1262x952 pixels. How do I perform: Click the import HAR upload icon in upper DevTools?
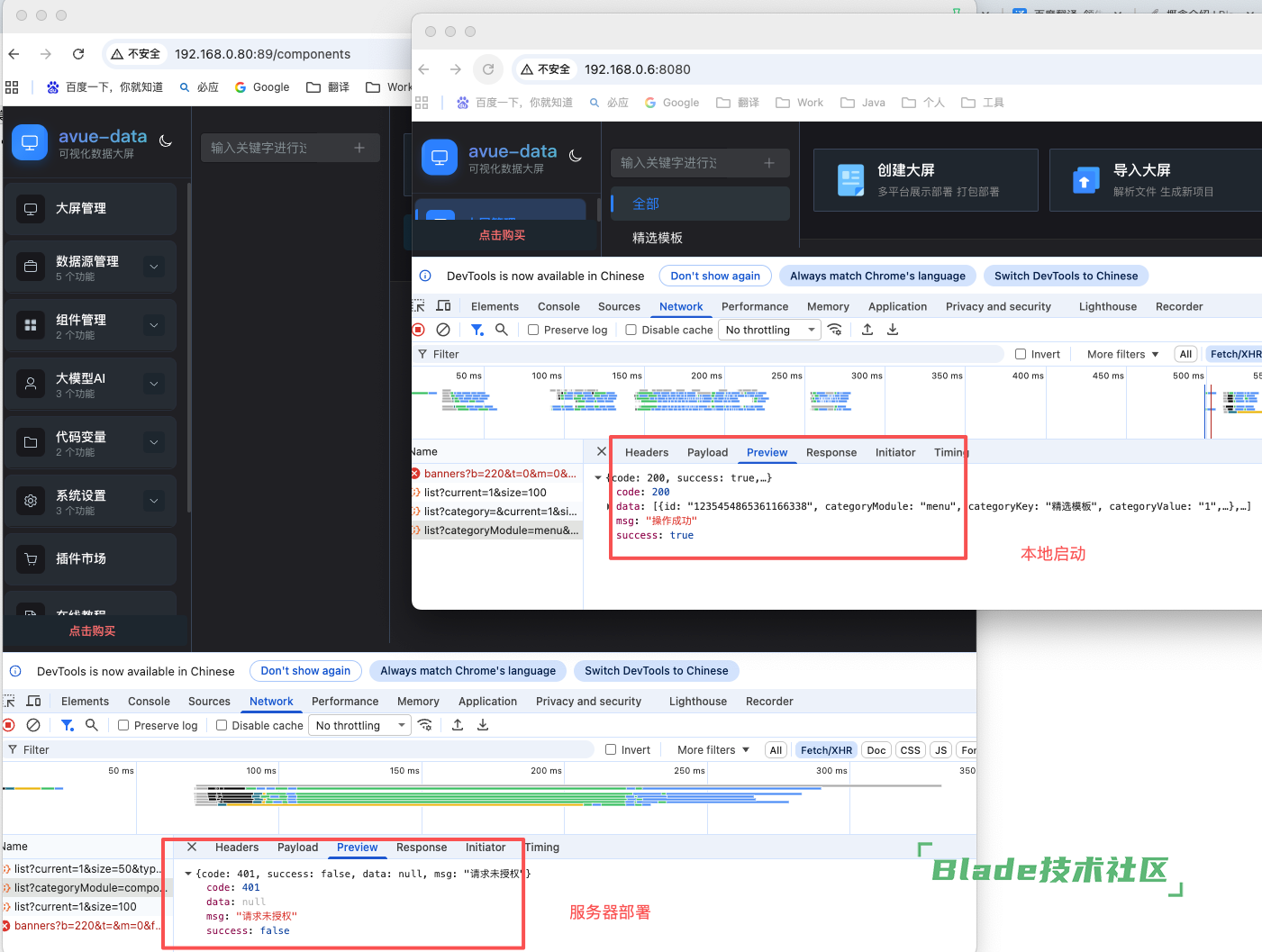[x=867, y=330]
